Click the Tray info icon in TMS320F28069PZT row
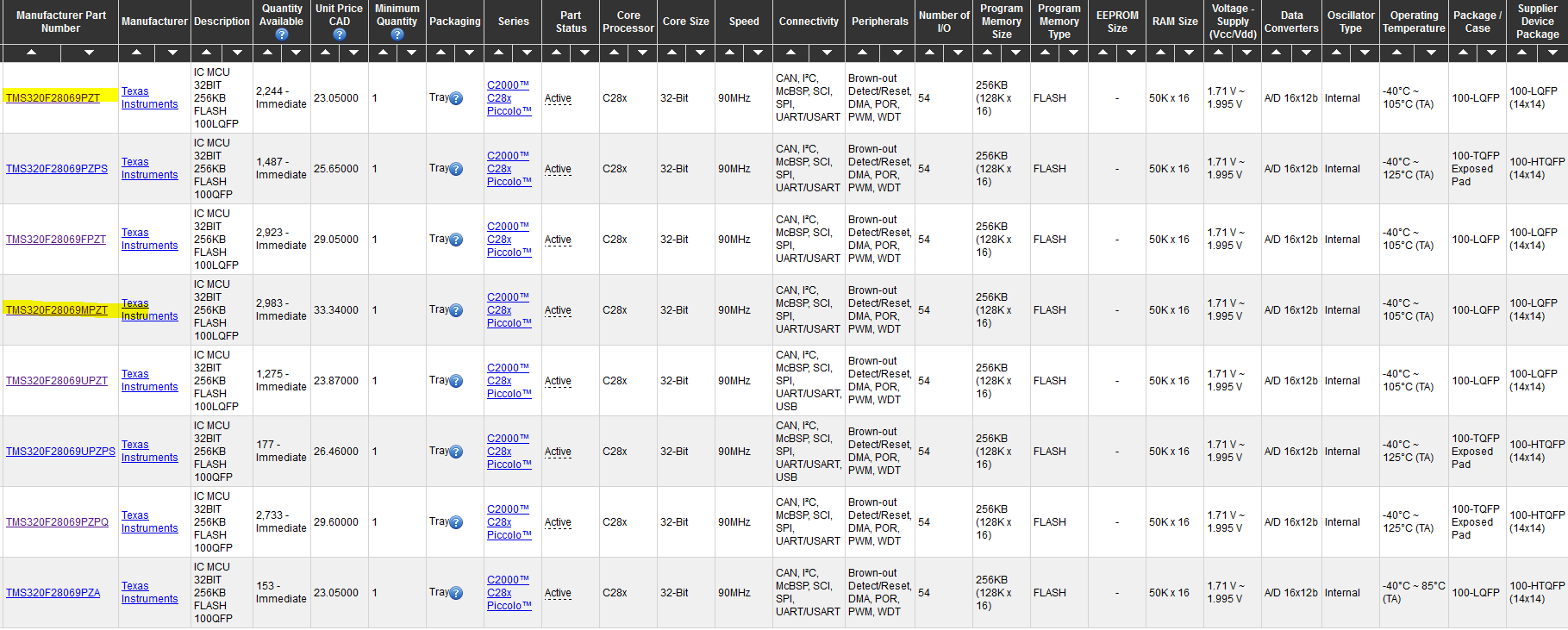This screenshot has width=1568, height=630. point(456,98)
